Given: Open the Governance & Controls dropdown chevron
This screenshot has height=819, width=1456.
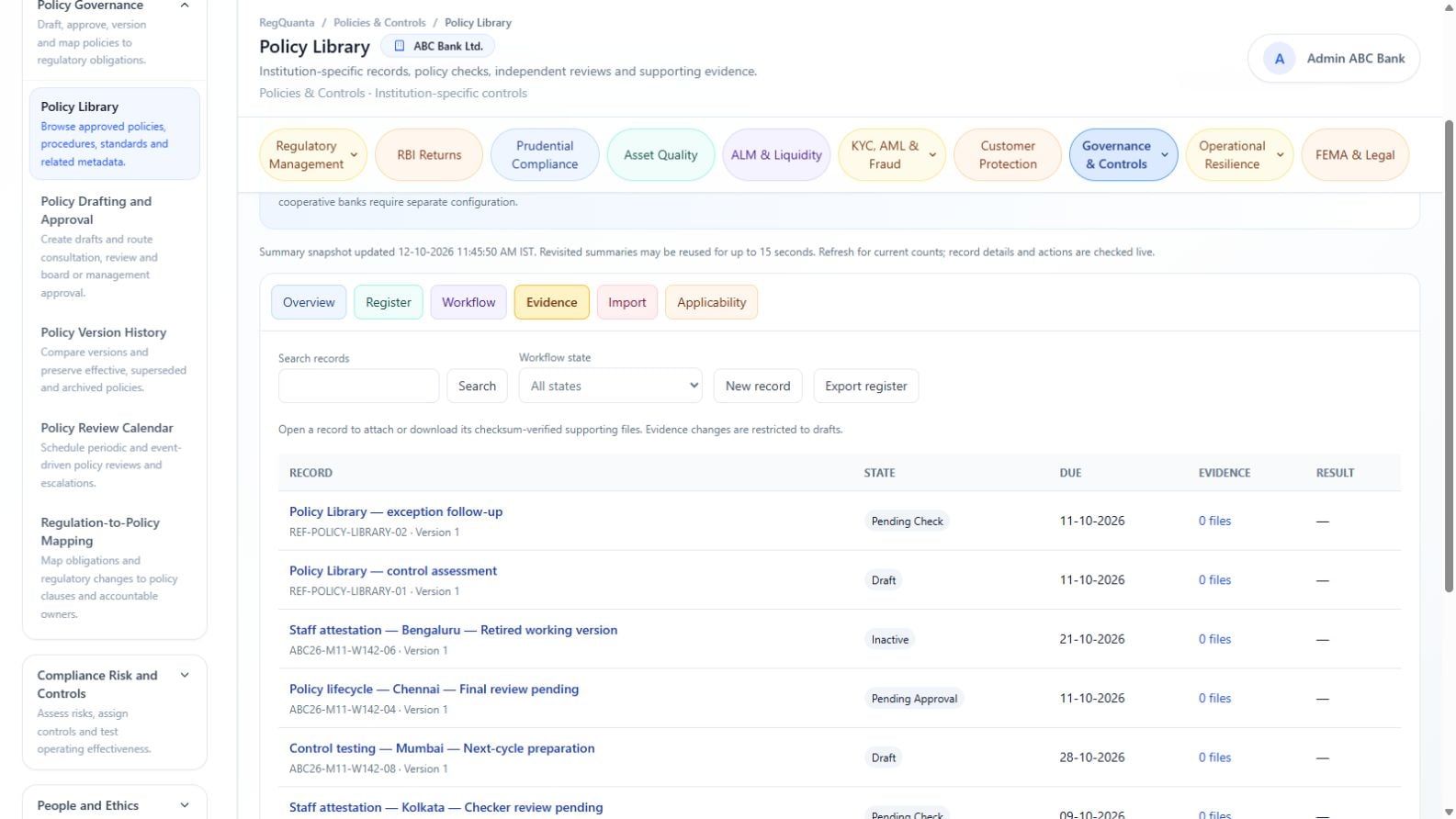Looking at the screenshot, I should pos(1165,155).
